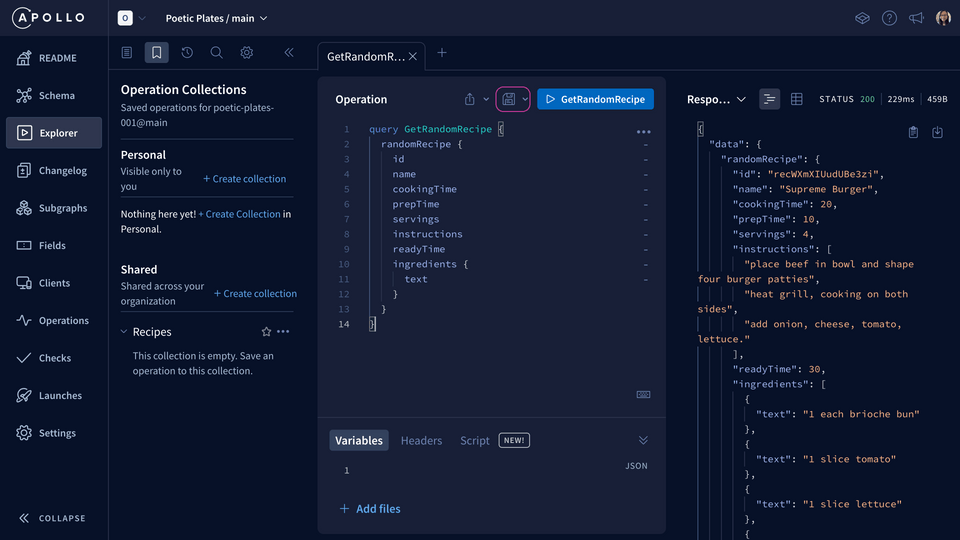Click Create collection under Personal
The height and width of the screenshot is (540, 960).
click(x=244, y=179)
